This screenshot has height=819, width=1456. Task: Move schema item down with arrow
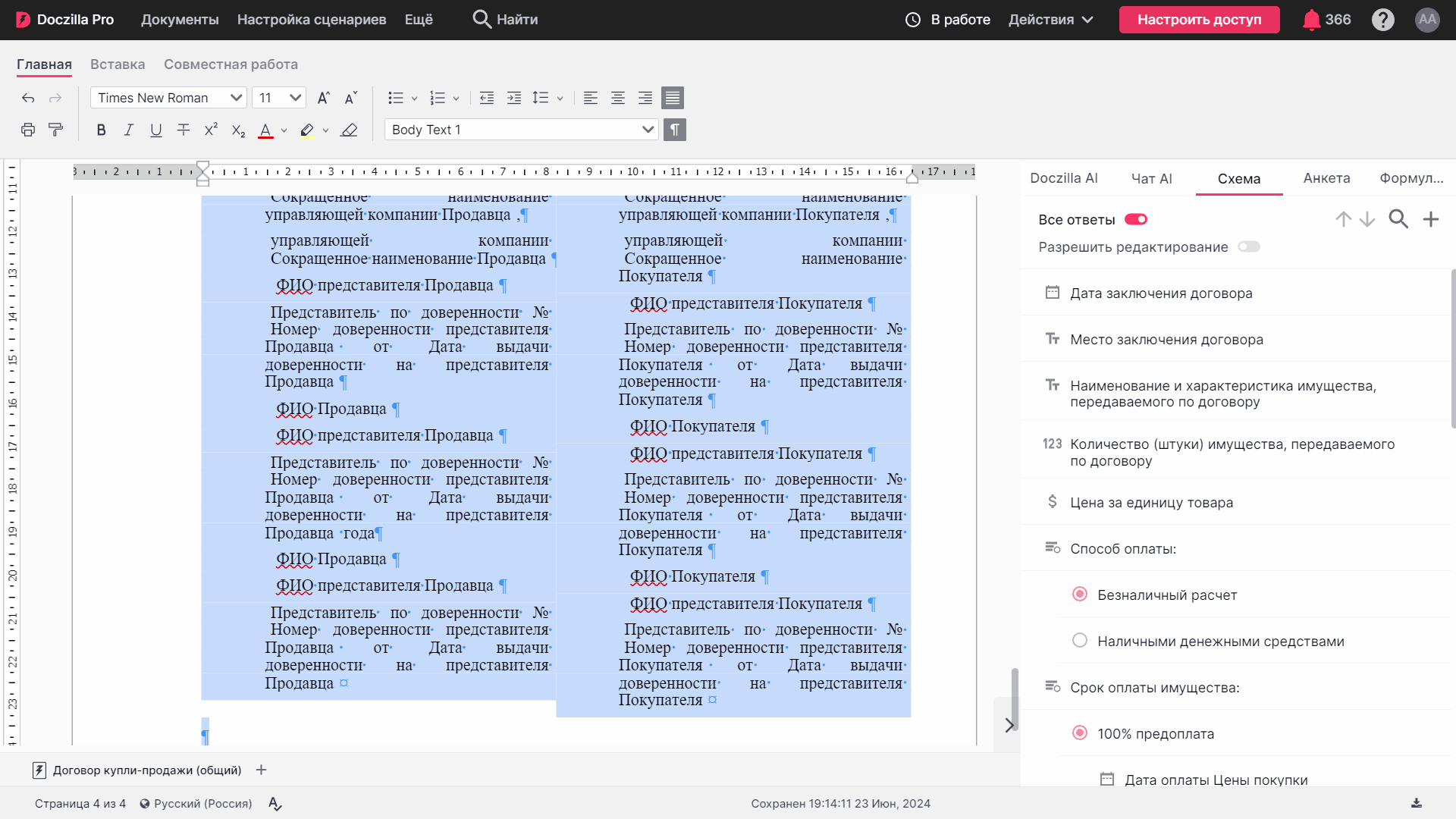[x=1367, y=219]
